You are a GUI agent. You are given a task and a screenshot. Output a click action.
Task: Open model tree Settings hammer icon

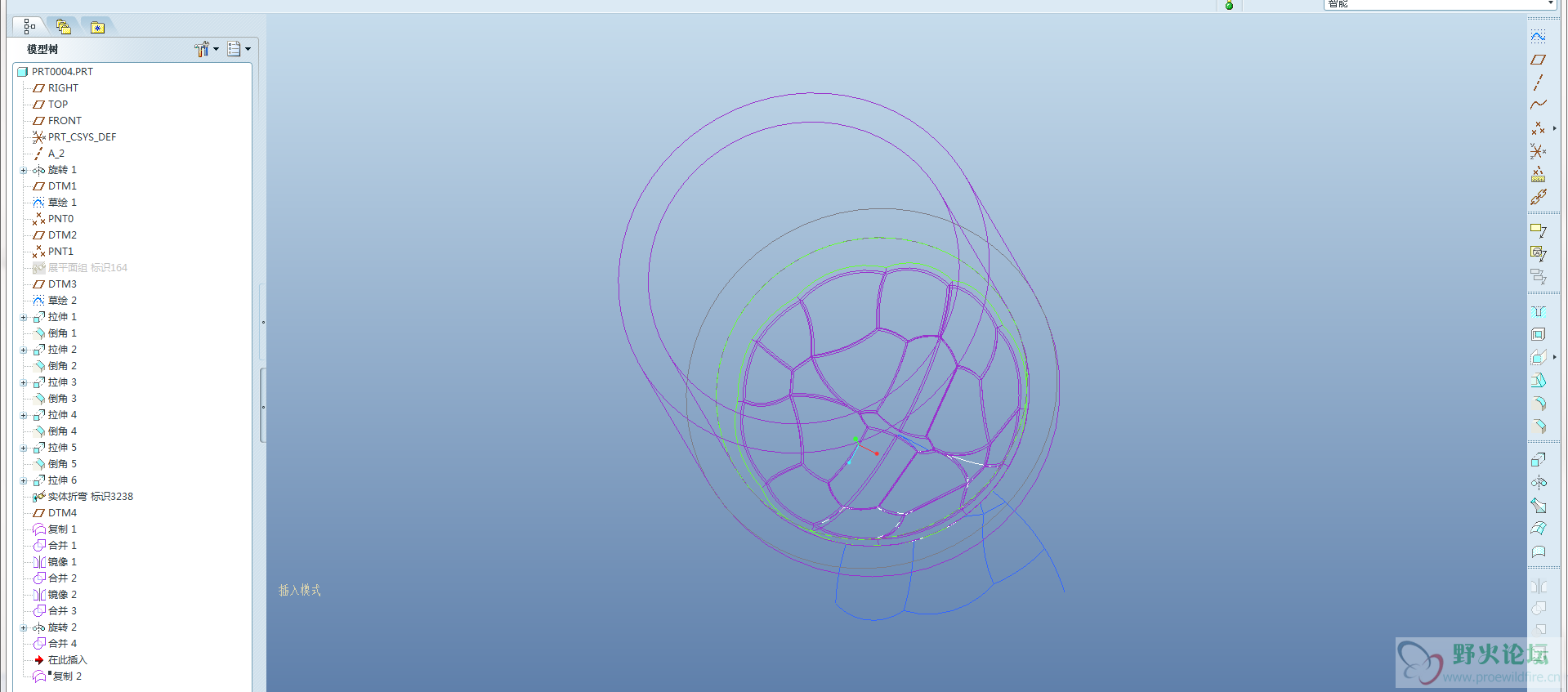[x=202, y=49]
